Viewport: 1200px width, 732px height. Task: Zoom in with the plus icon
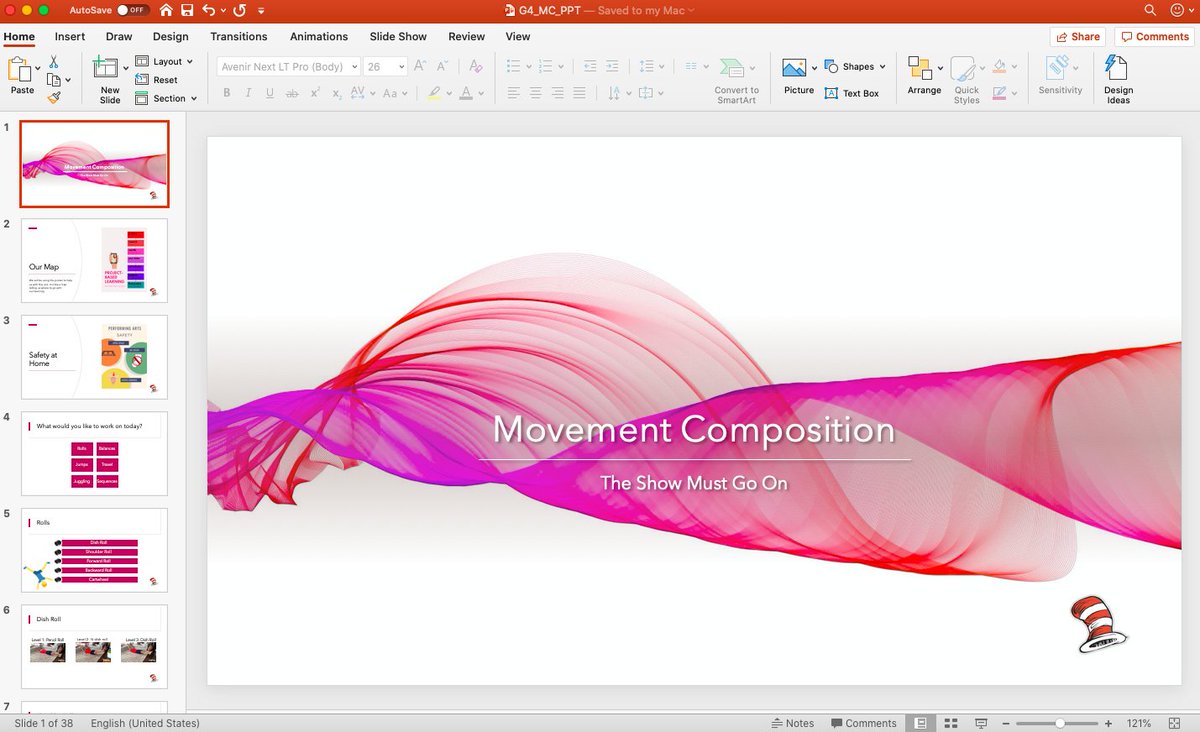click(1108, 723)
